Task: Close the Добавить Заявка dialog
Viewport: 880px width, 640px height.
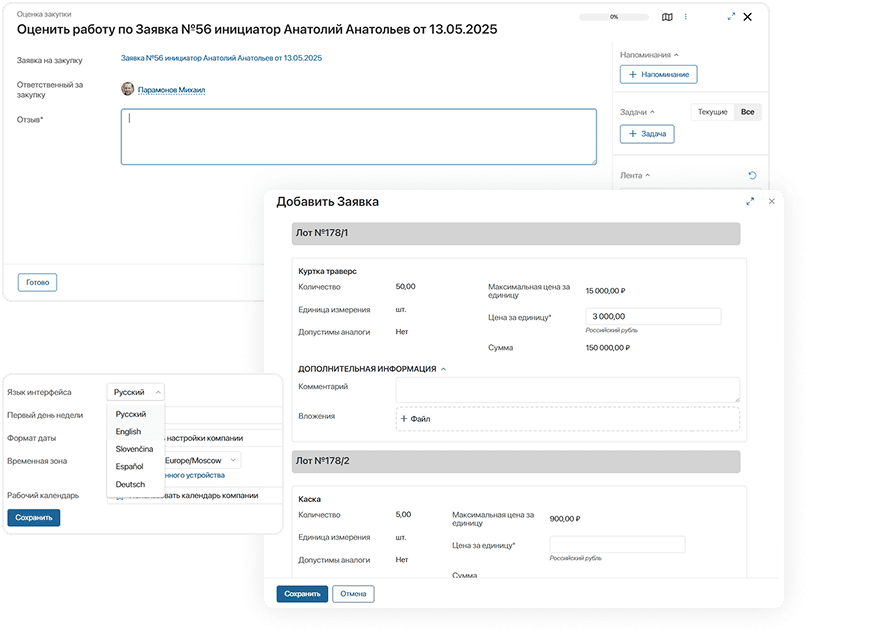Action: (x=772, y=201)
